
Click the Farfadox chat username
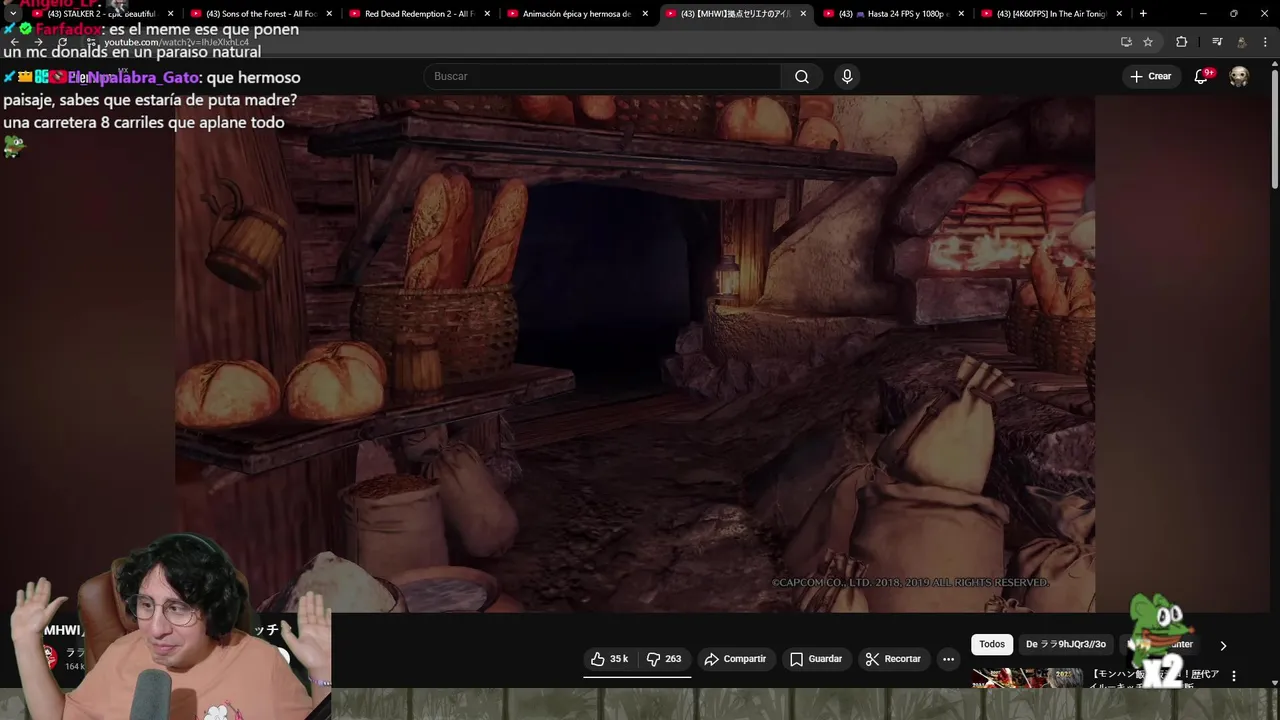(x=69, y=30)
